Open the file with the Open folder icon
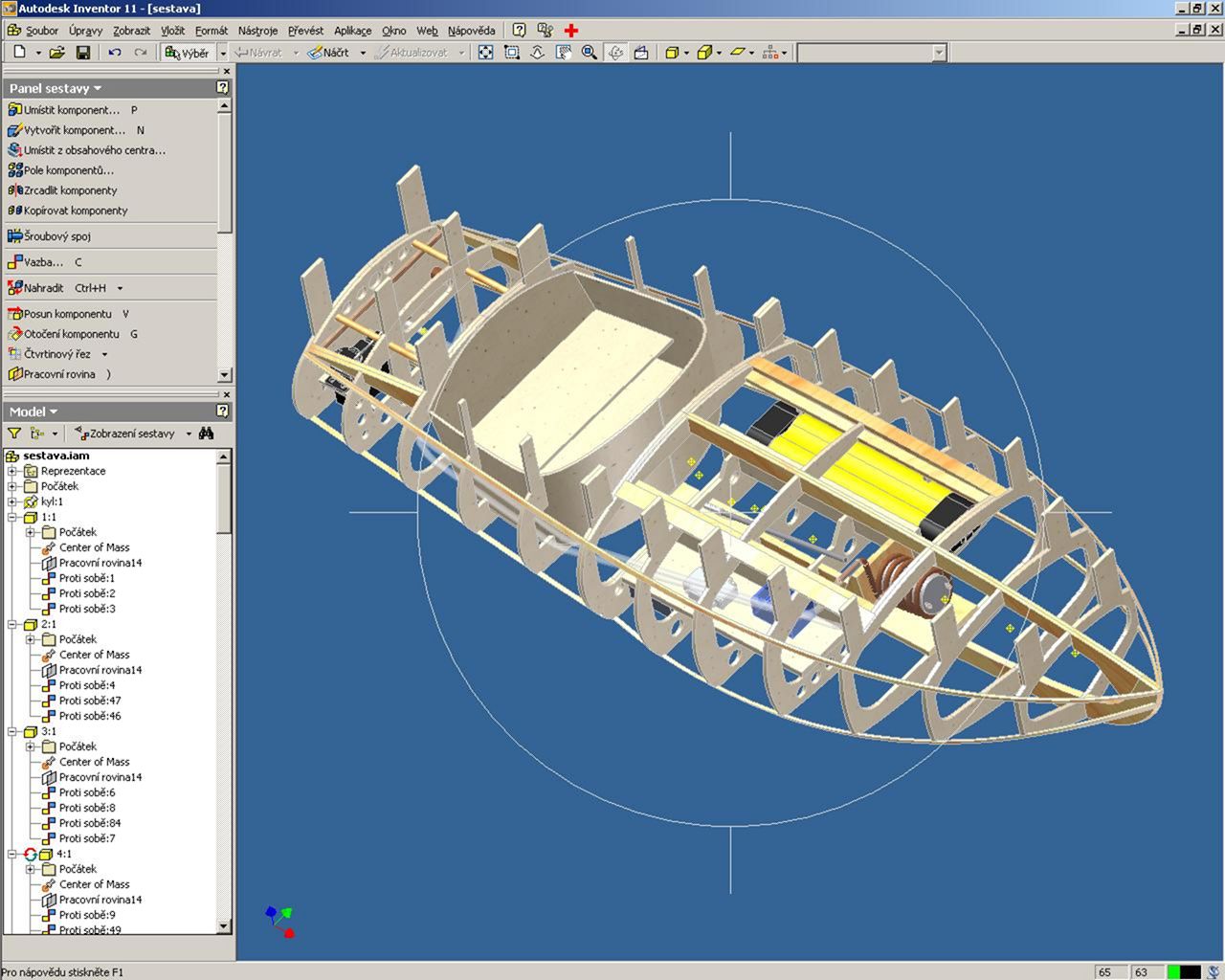 click(57, 53)
